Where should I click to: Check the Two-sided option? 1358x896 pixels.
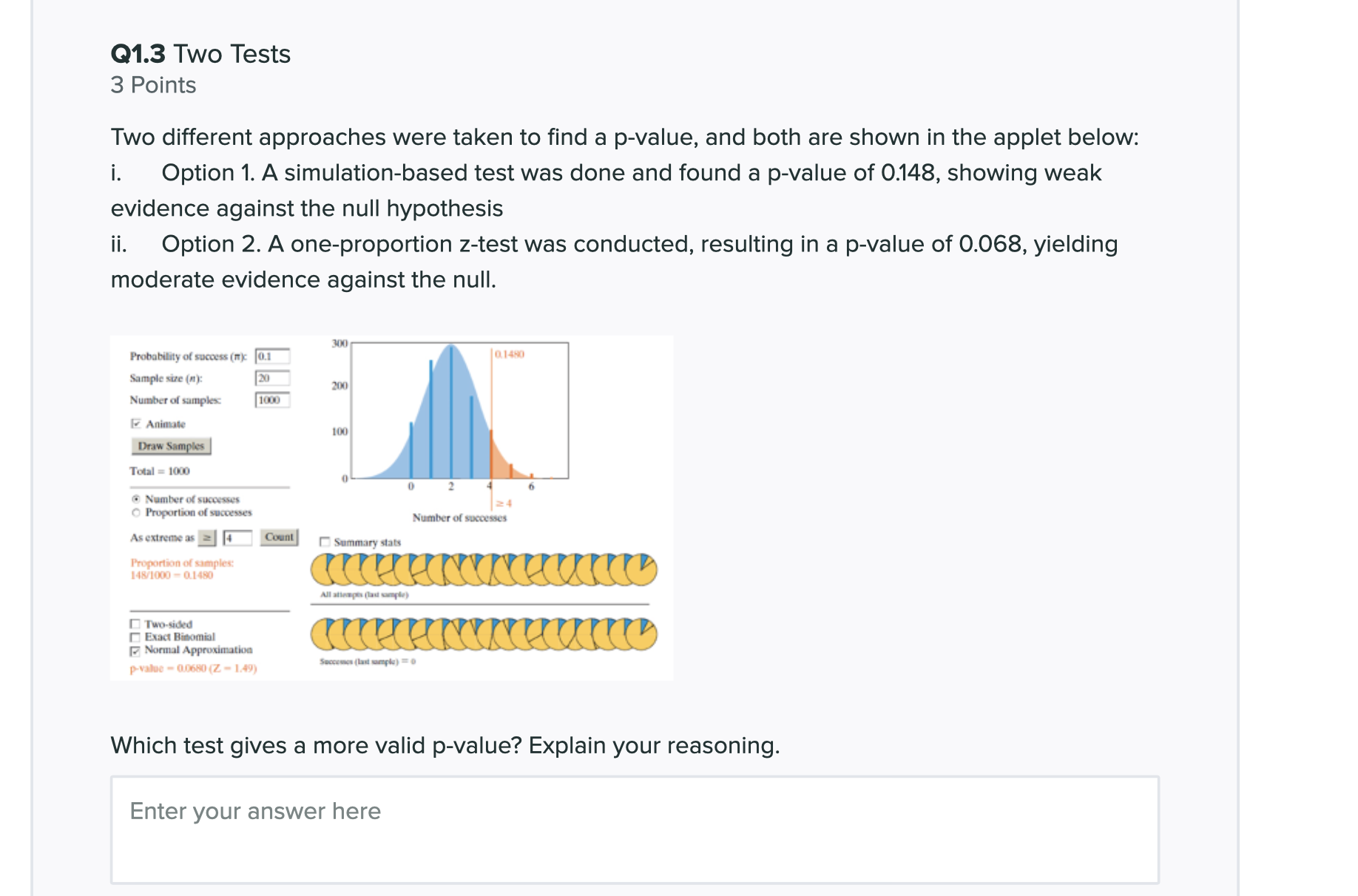point(134,624)
